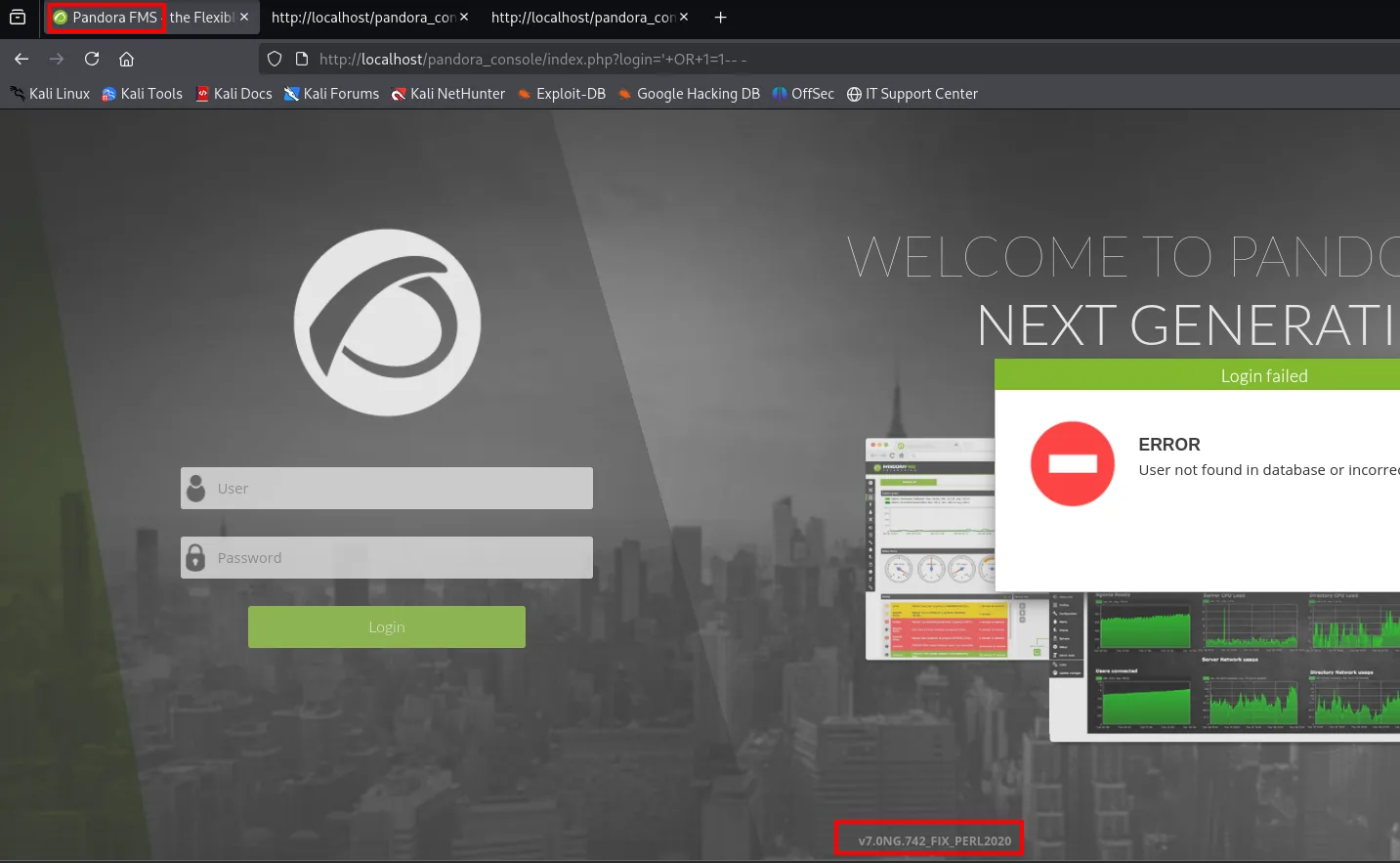Reload the current Pandora page
Screen dimensions: 1400x863
[92, 59]
